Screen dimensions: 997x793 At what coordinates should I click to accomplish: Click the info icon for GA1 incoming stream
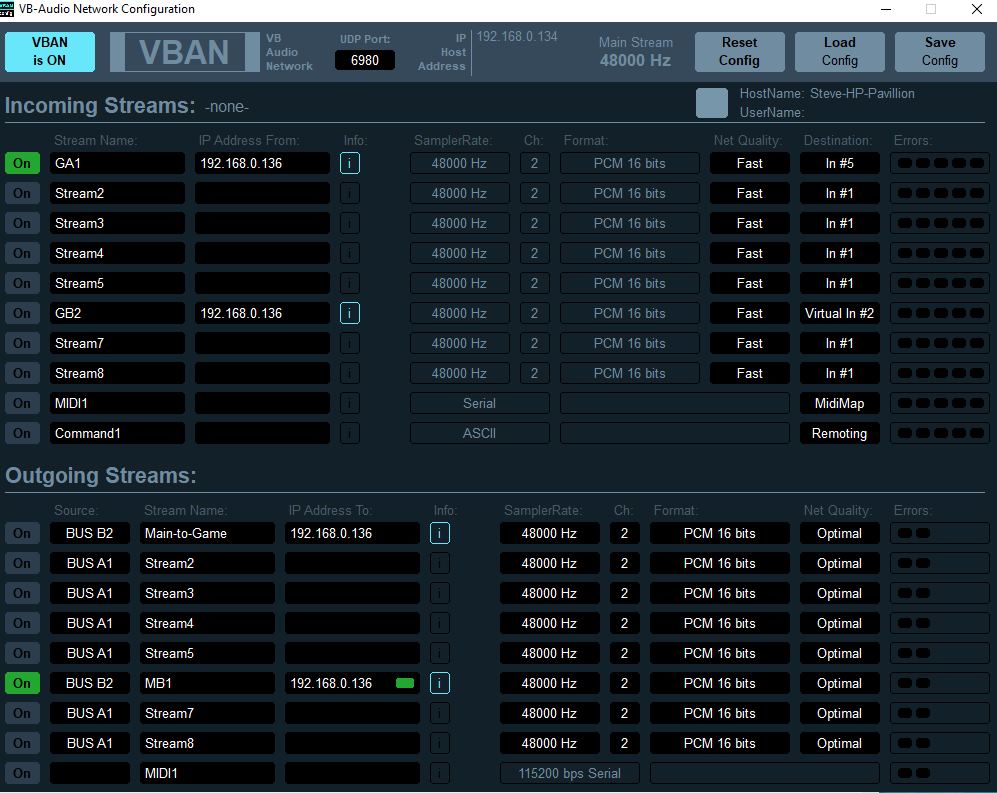tap(350, 163)
